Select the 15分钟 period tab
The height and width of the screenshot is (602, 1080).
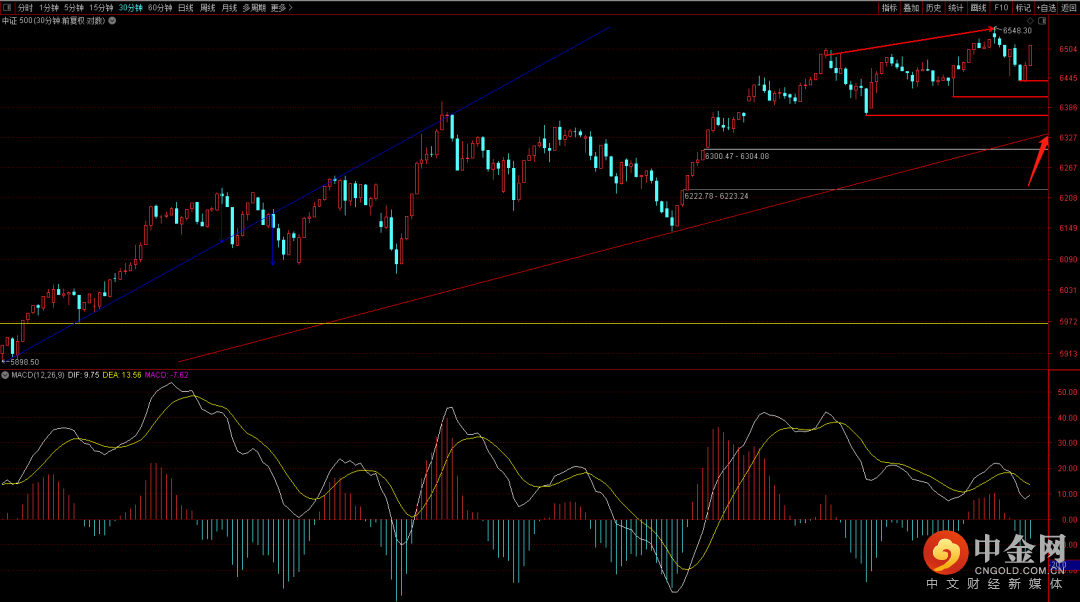[x=101, y=8]
